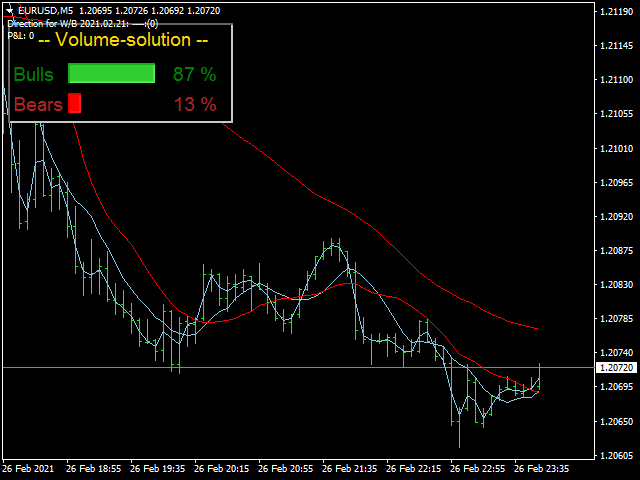Click the 1.20785 price scale label
Screen dimensions: 640x480
click(616, 318)
